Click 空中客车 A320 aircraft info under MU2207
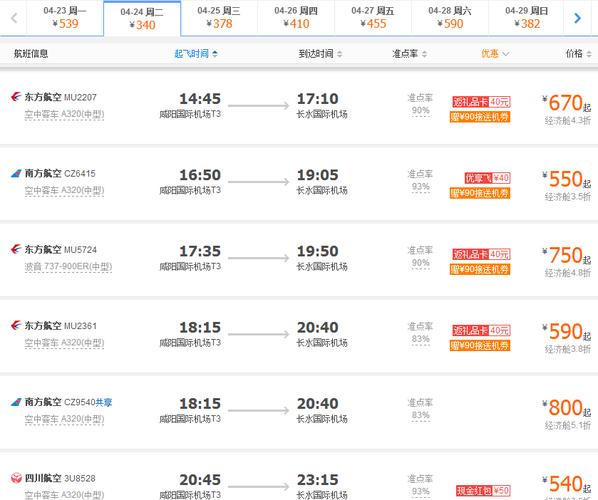 pos(64,114)
